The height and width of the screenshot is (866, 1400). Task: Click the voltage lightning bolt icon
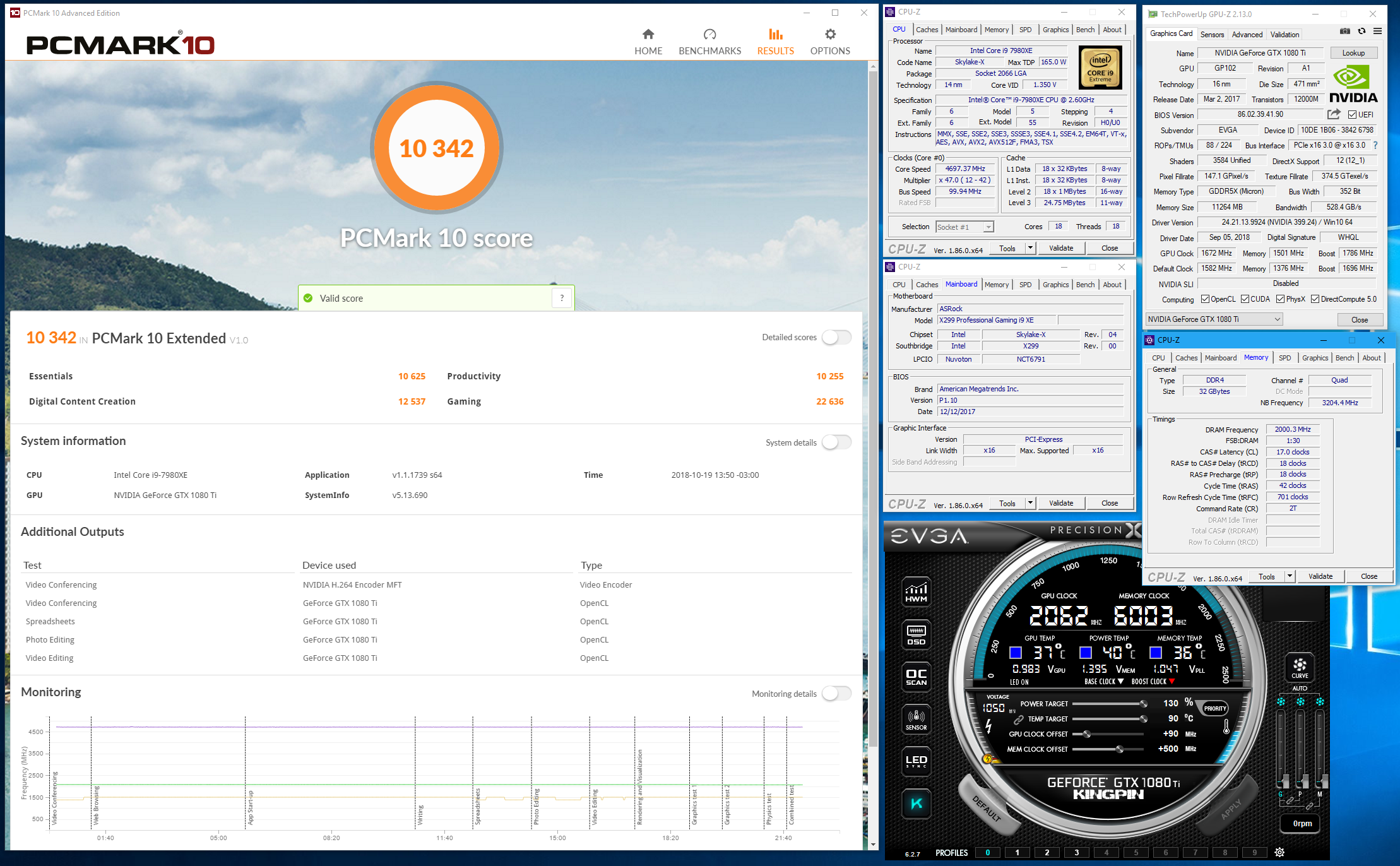(988, 727)
